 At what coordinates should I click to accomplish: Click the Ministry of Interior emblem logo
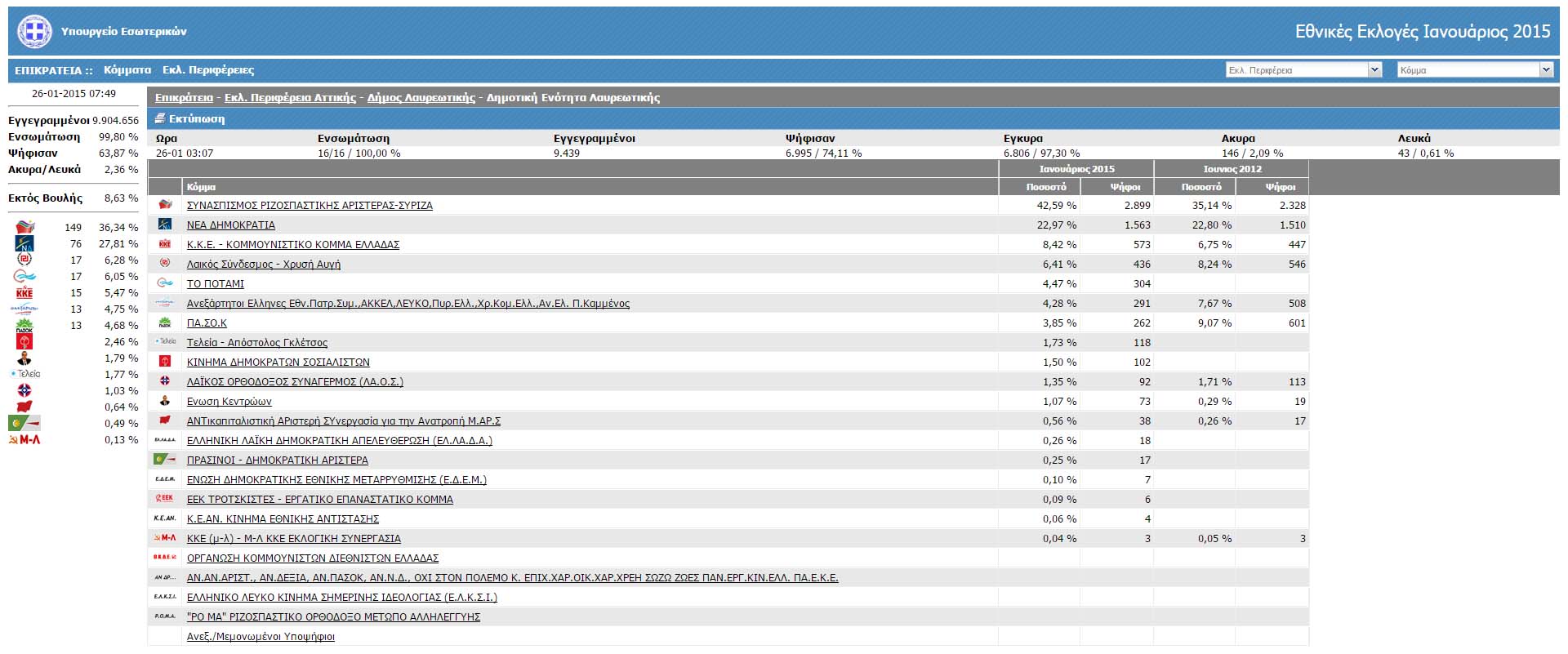pos(34,32)
